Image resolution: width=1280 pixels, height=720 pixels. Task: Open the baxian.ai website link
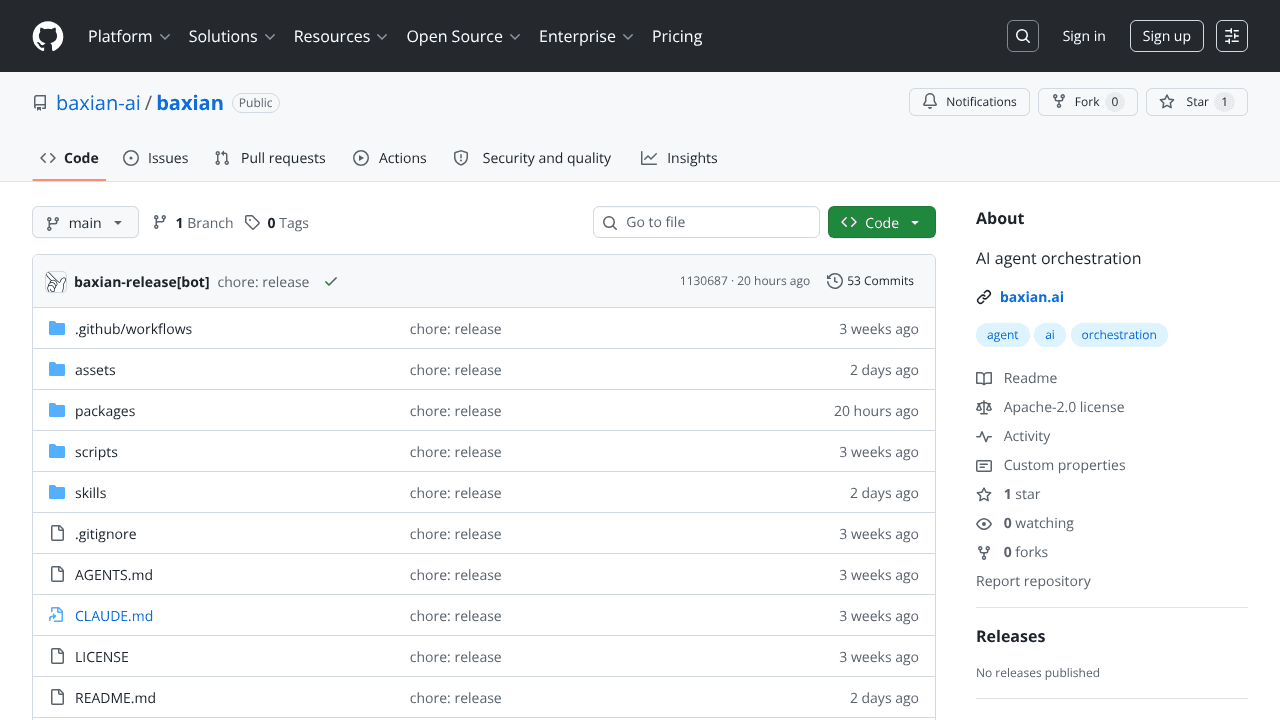point(1032,297)
